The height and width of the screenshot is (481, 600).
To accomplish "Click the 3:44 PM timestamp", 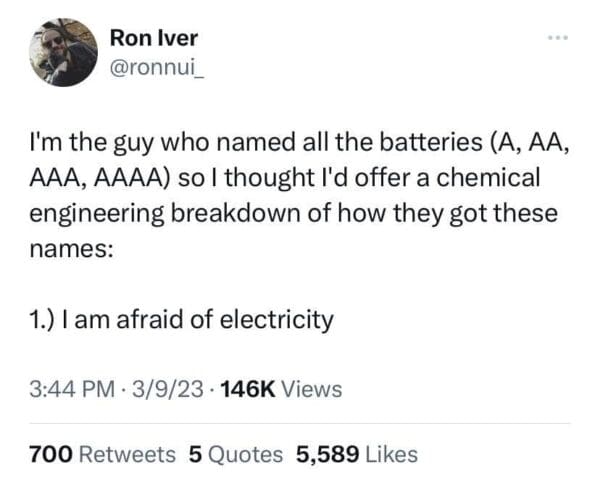I will (x=66, y=389).
